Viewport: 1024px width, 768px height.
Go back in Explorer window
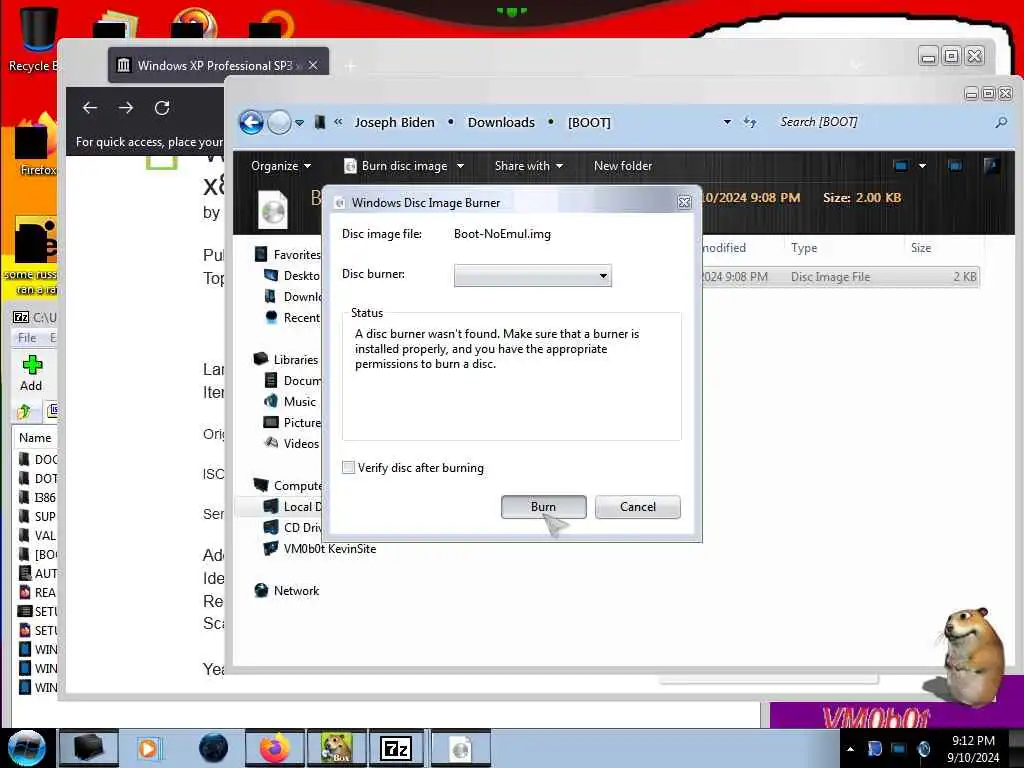pyautogui.click(x=251, y=122)
